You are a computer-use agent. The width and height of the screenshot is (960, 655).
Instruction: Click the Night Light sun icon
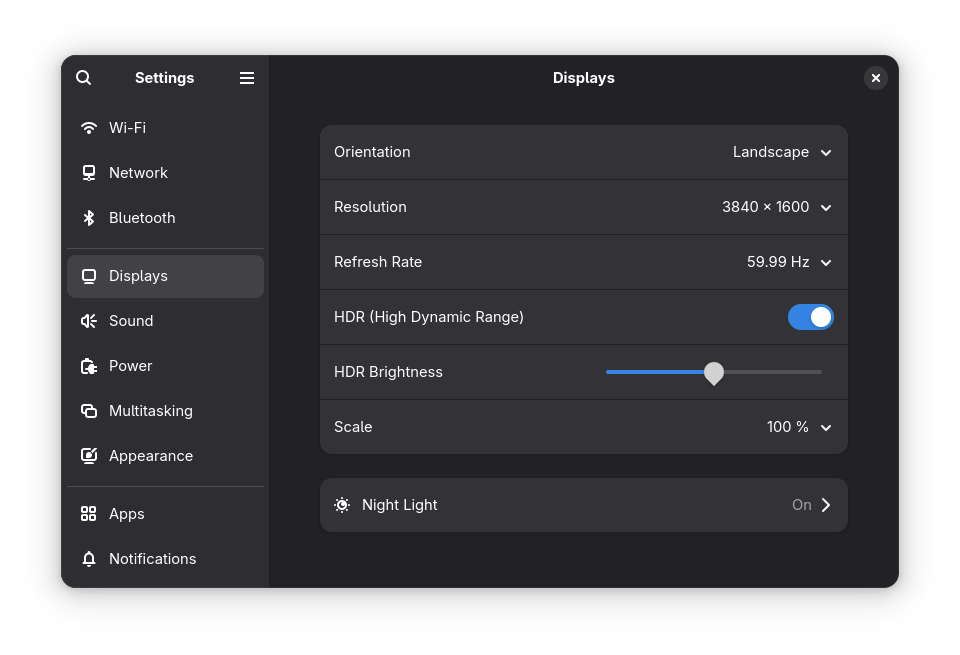click(342, 504)
